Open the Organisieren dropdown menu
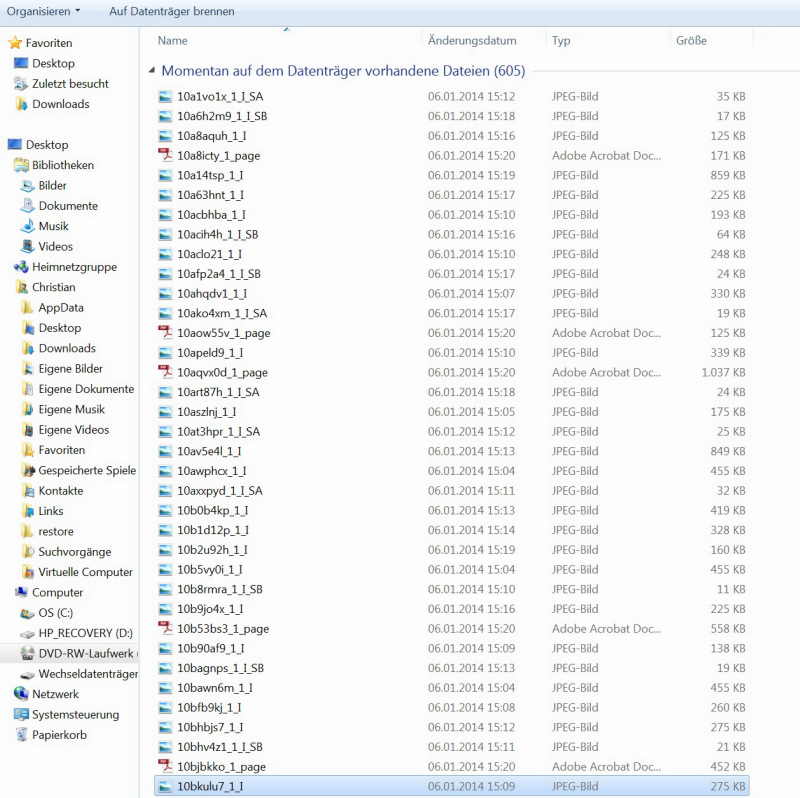The width and height of the screenshot is (800, 798). pyautogui.click(x=44, y=11)
